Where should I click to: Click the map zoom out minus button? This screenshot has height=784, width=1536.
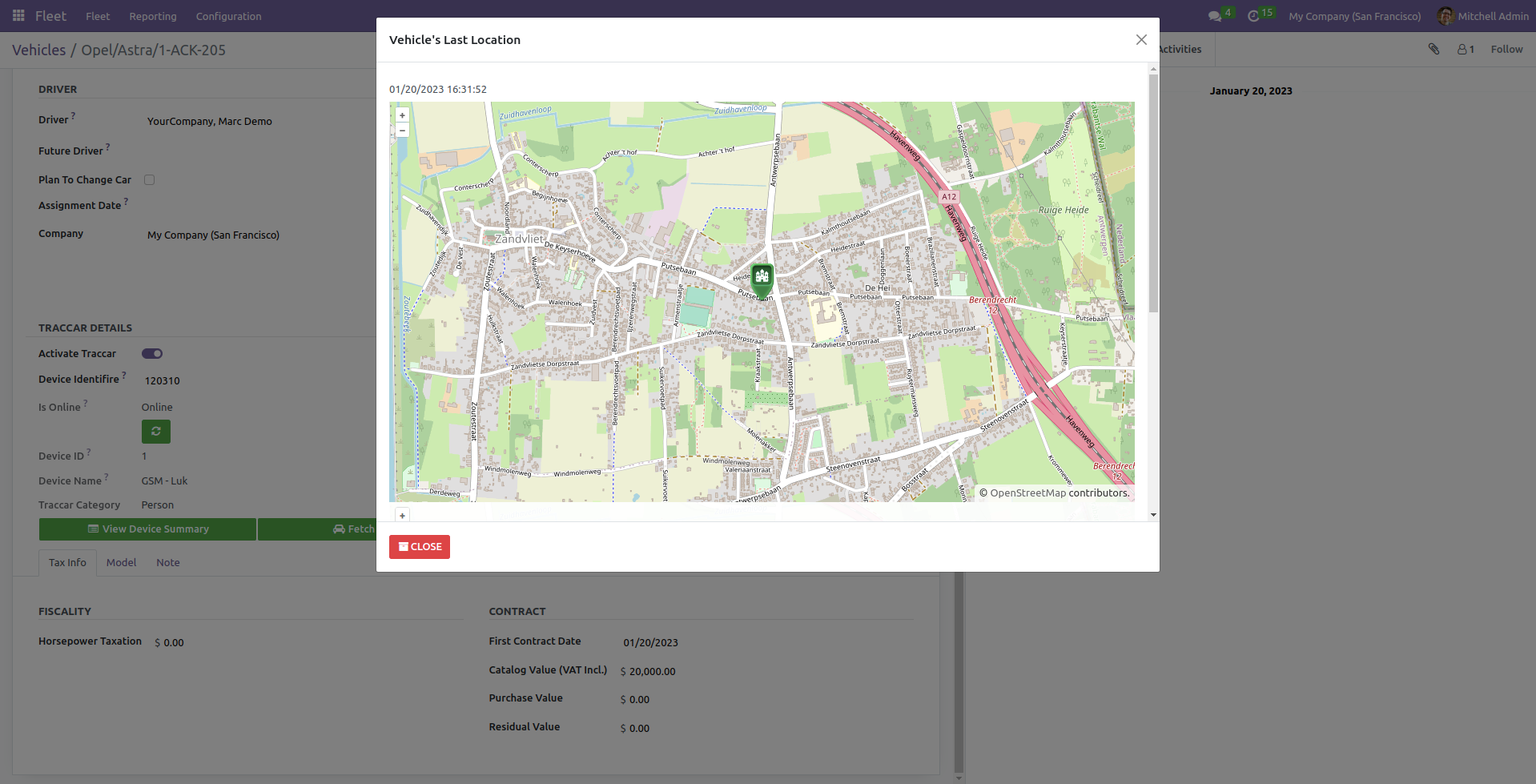[402, 131]
